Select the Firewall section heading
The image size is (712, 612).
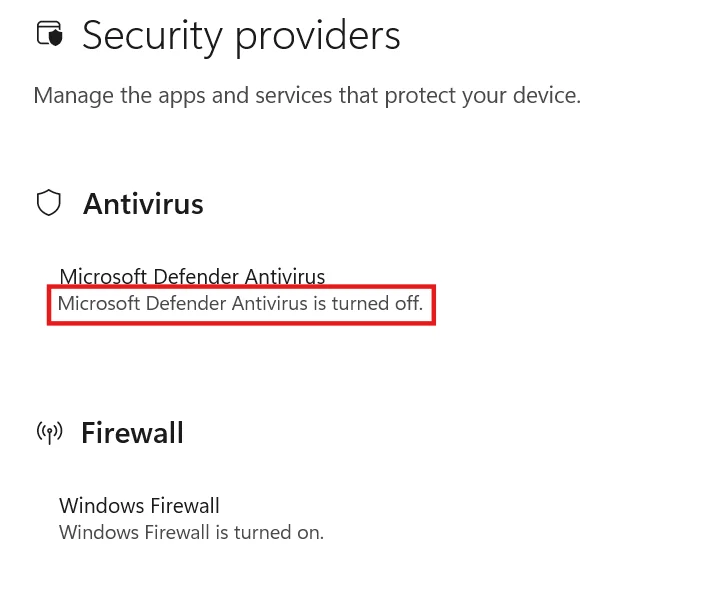(133, 433)
